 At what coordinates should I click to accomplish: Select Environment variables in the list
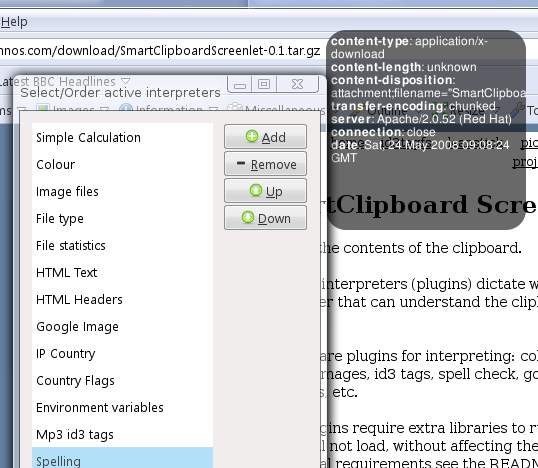point(122,408)
